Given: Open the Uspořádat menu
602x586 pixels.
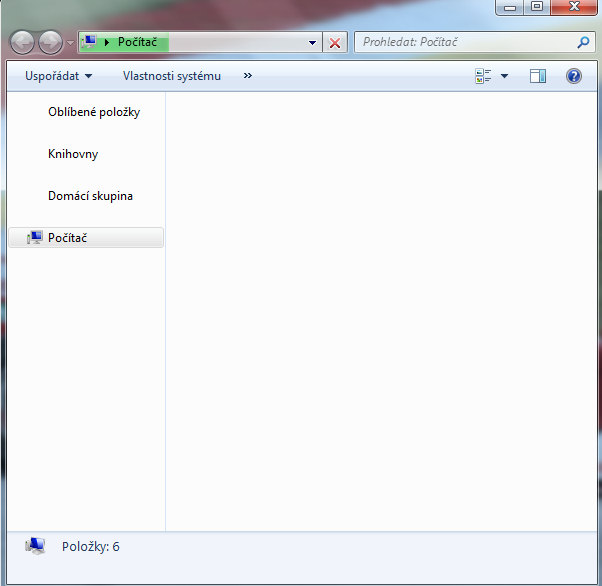Looking at the screenshot, I should (x=58, y=76).
